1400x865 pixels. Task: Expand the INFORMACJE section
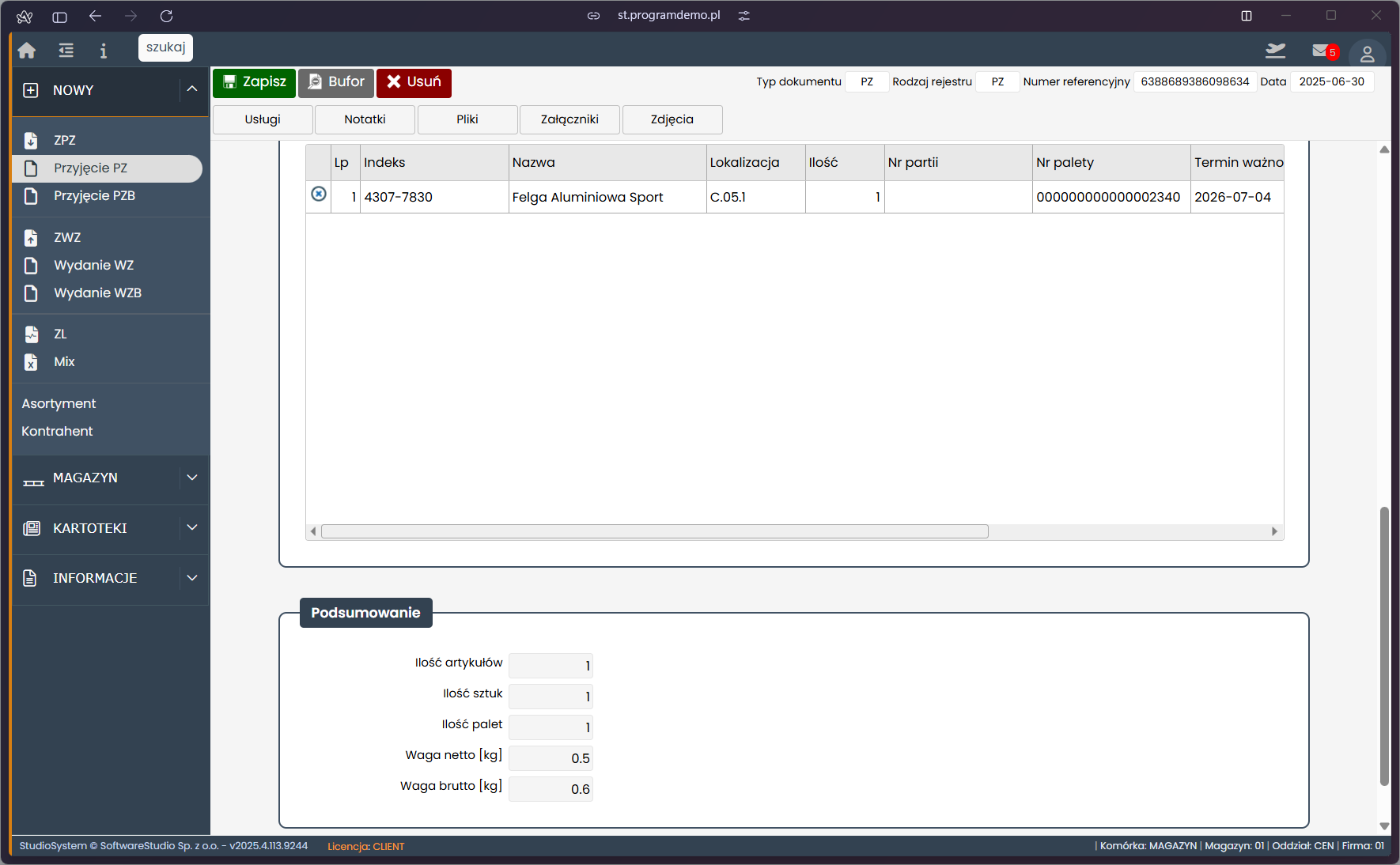(x=192, y=578)
